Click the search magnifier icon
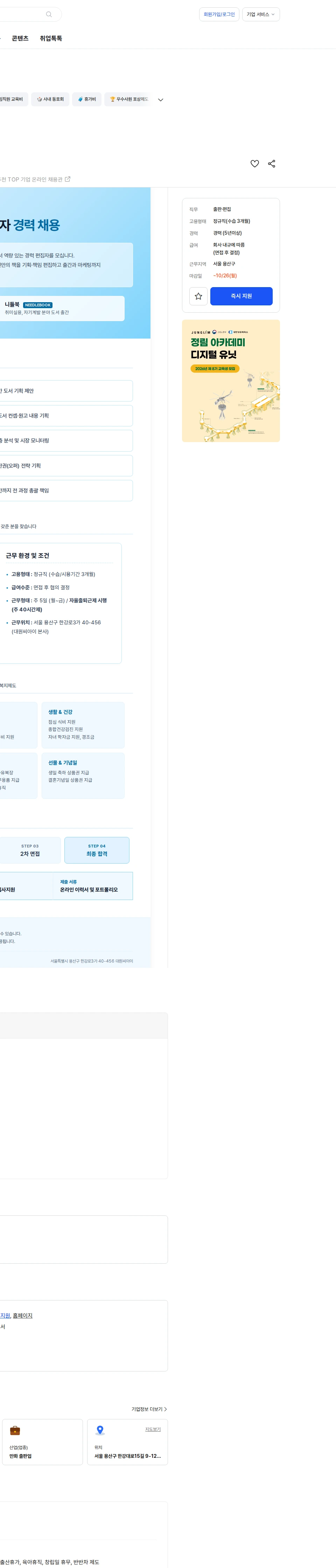The width and height of the screenshot is (336, 1568). coord(49,14)
